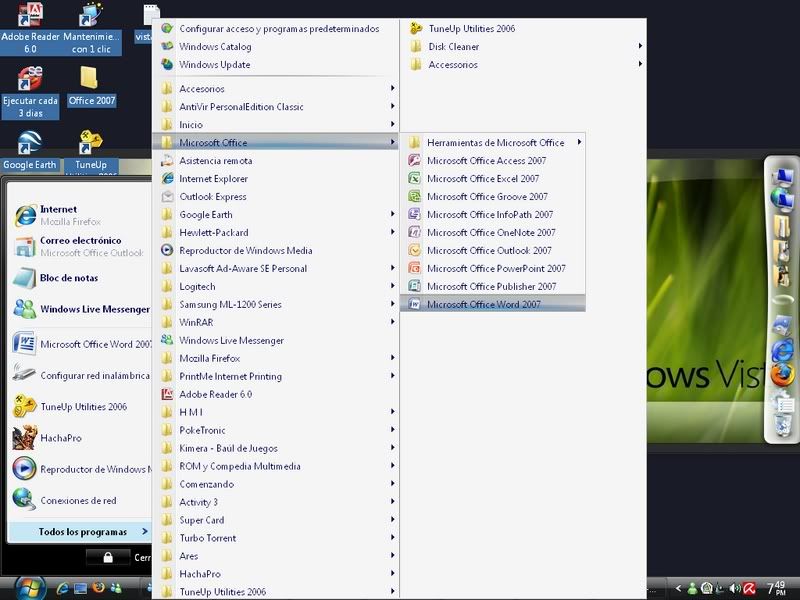800x600 pixels.
Task: Open Comenzando program folder
Action: [276, 484]
